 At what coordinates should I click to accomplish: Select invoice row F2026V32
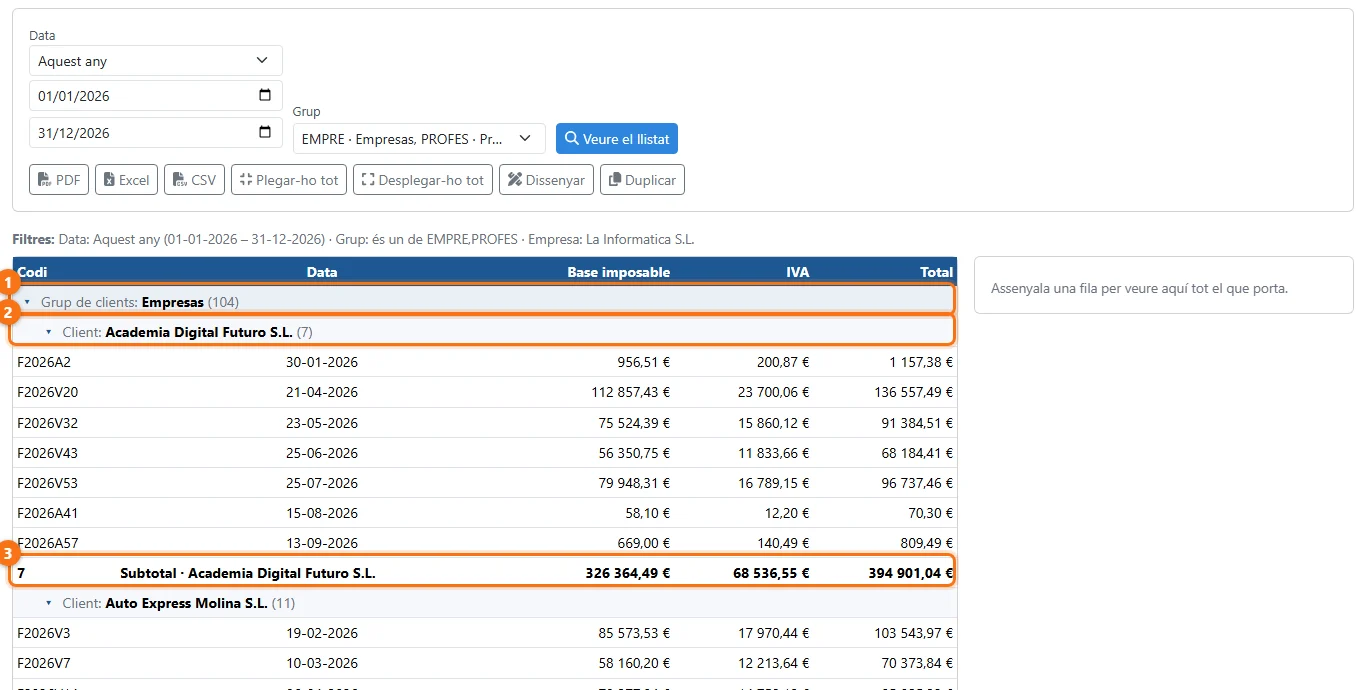(x=485, y=423)
